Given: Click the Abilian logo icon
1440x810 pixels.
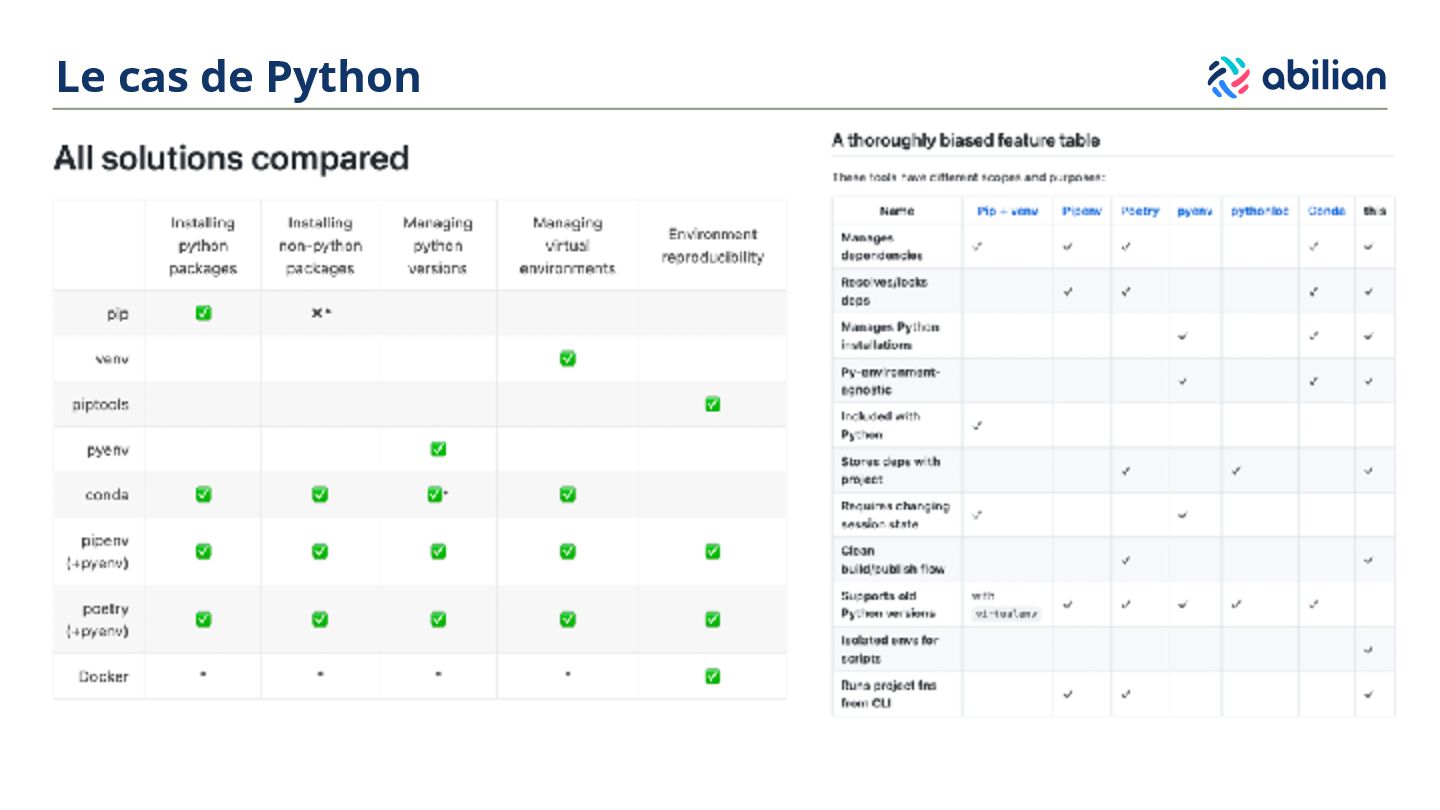Looking at the screenshot, I should (1228, 77).
